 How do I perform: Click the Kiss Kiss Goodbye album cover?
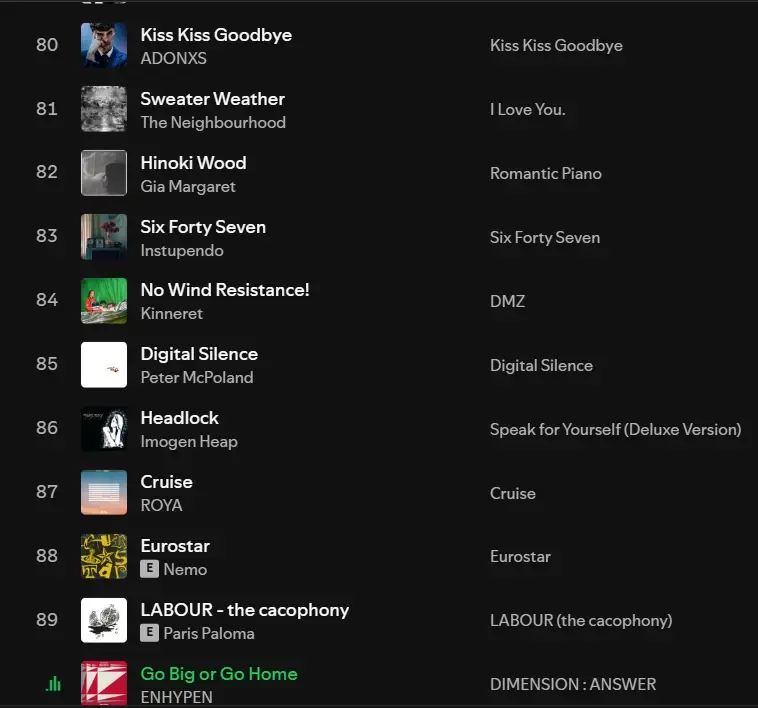[x=104, y=45]
